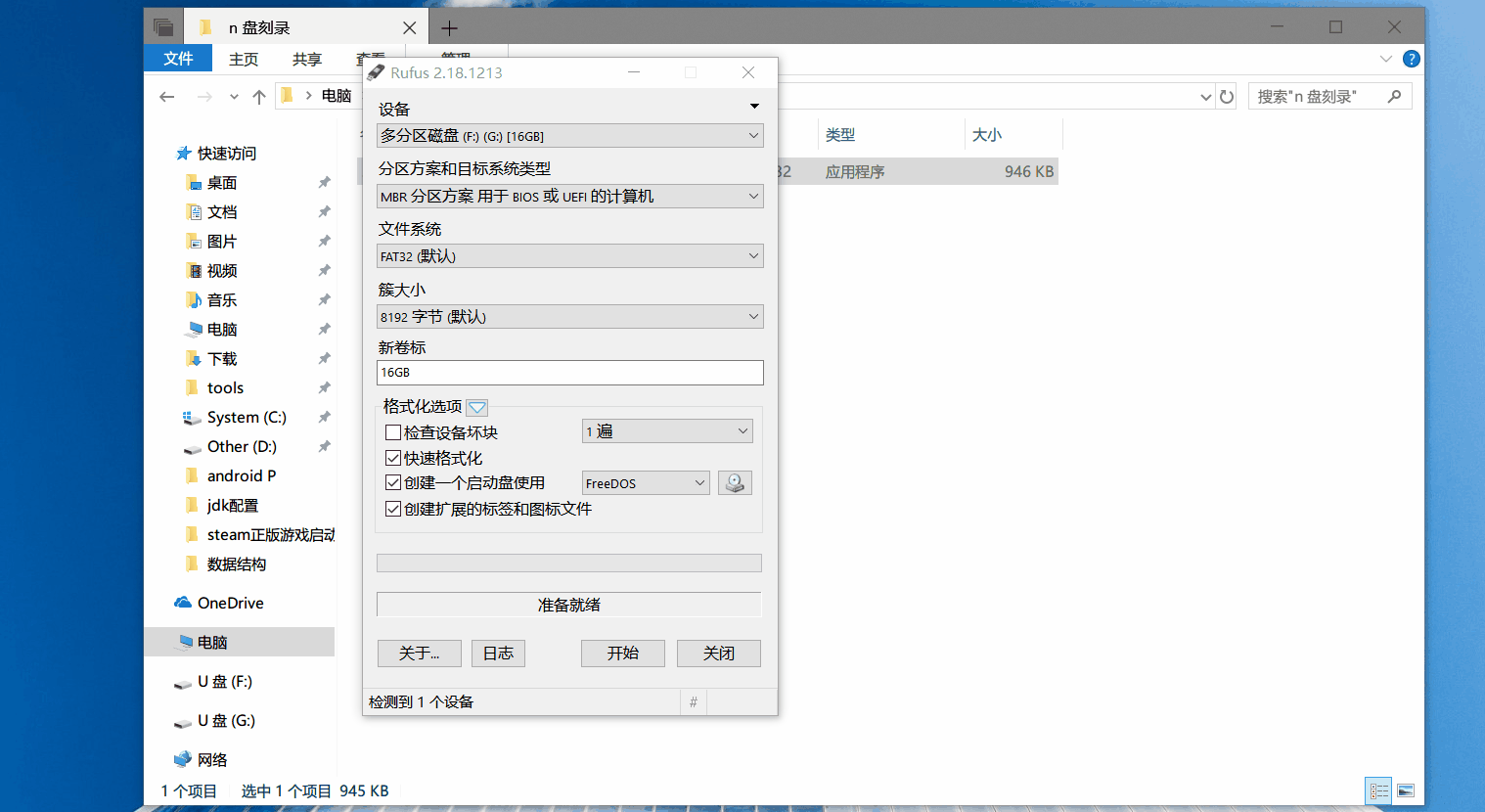Screen dimensions: 1485x812
Task: Open the 共享 ribbon tab
Action: [307, 59]
